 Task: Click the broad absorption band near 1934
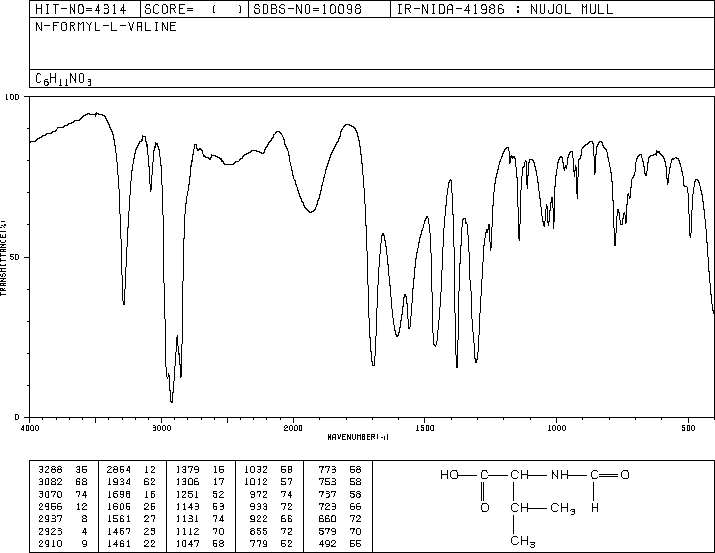point(310,212)
